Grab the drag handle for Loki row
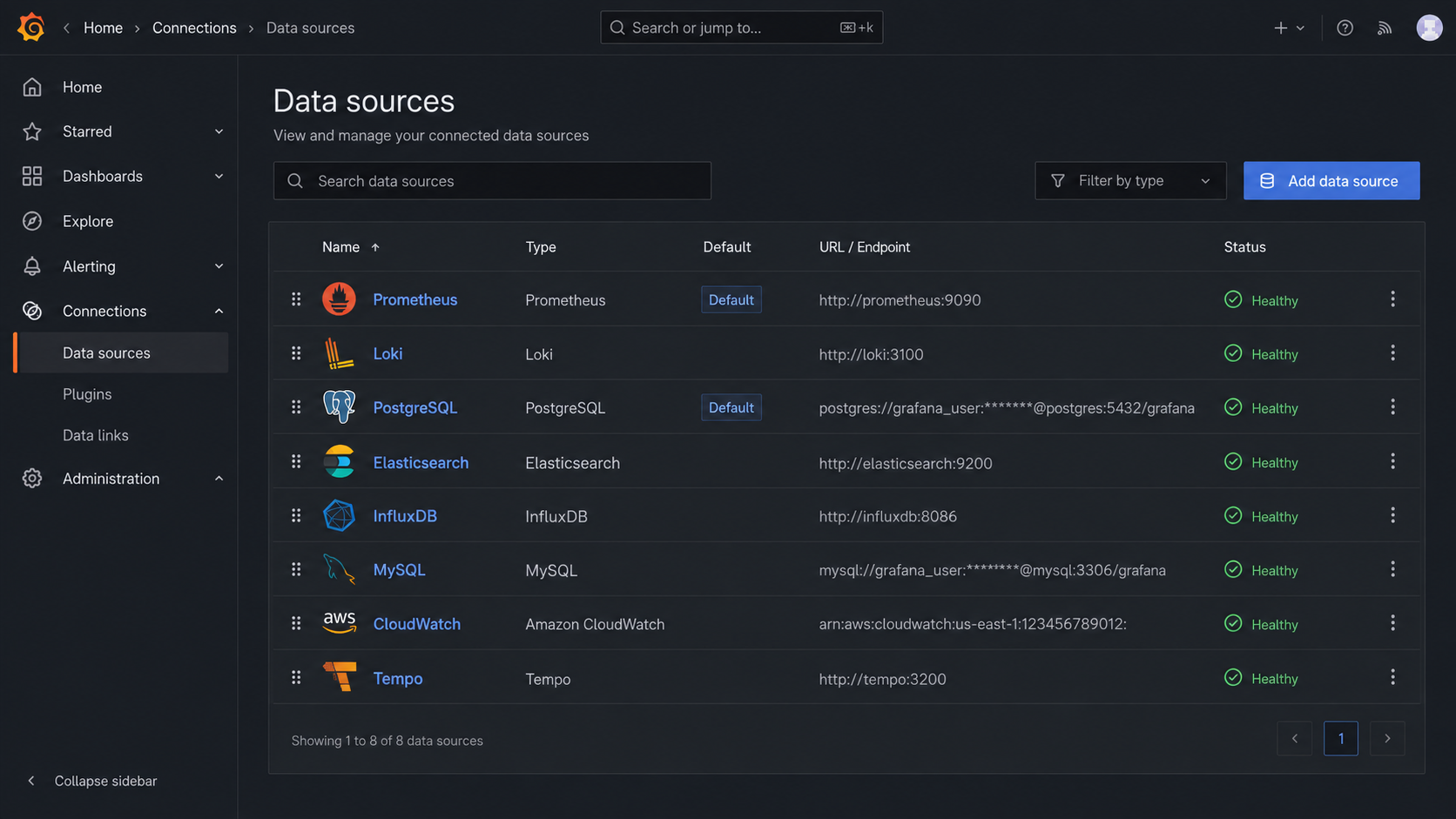 click(296, 353)
